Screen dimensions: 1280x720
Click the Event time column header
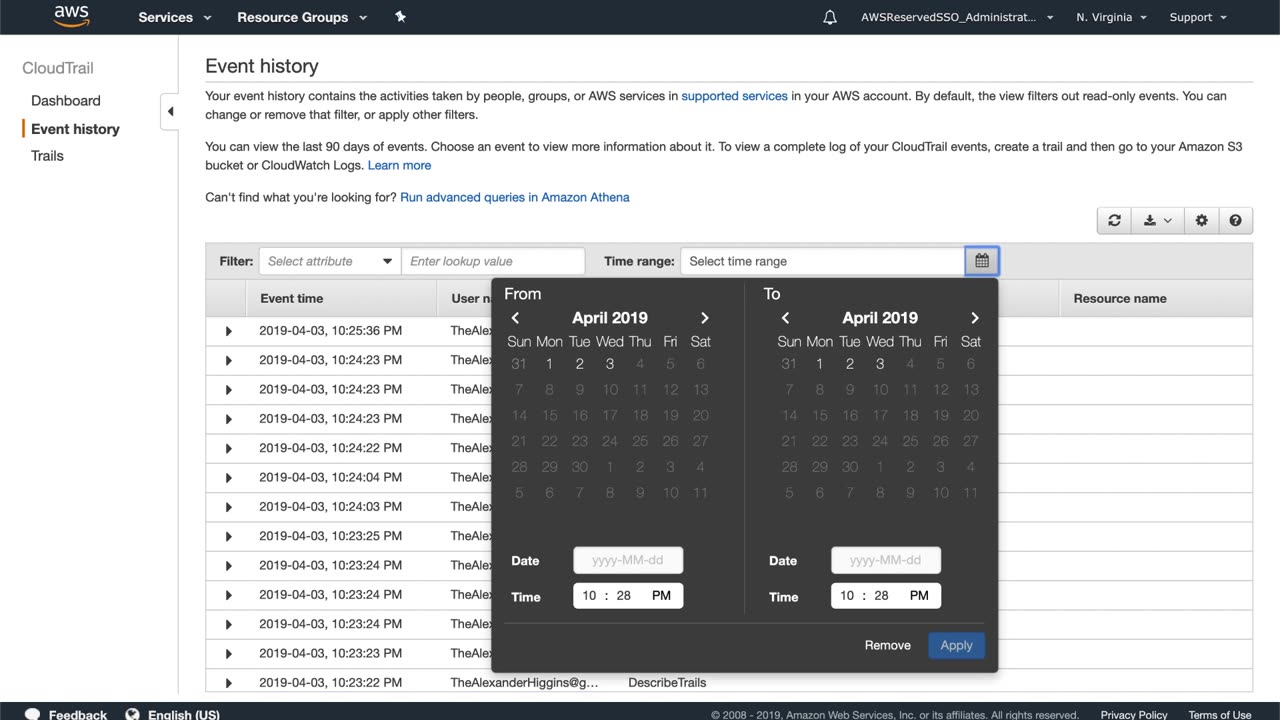coord(292,298)
